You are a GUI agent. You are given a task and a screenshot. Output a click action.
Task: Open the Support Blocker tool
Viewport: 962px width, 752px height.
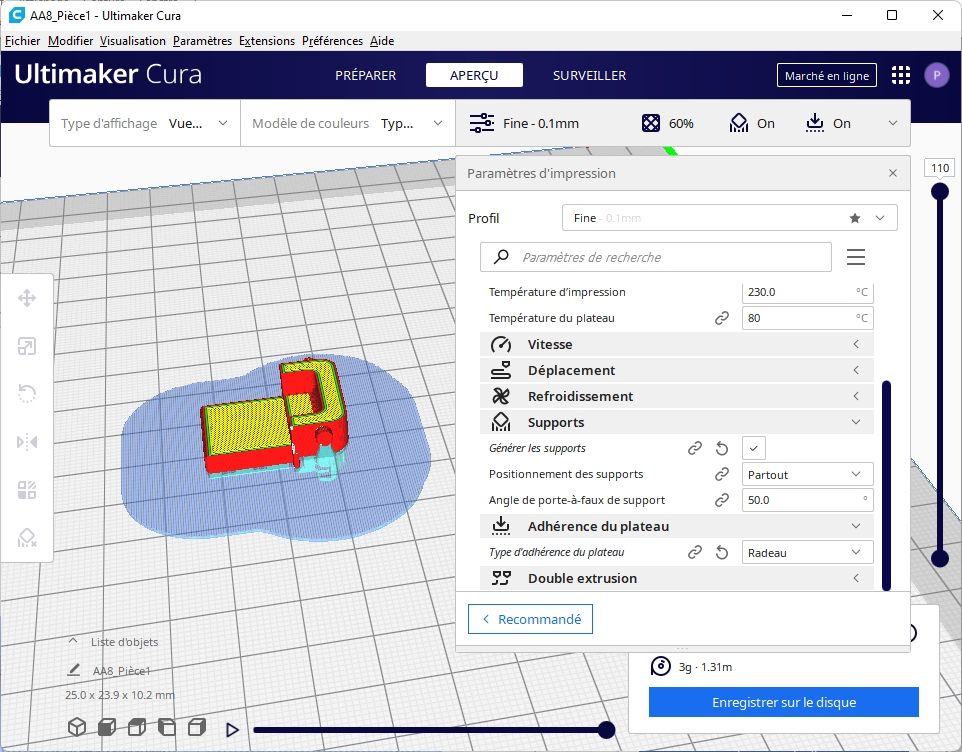27,538
